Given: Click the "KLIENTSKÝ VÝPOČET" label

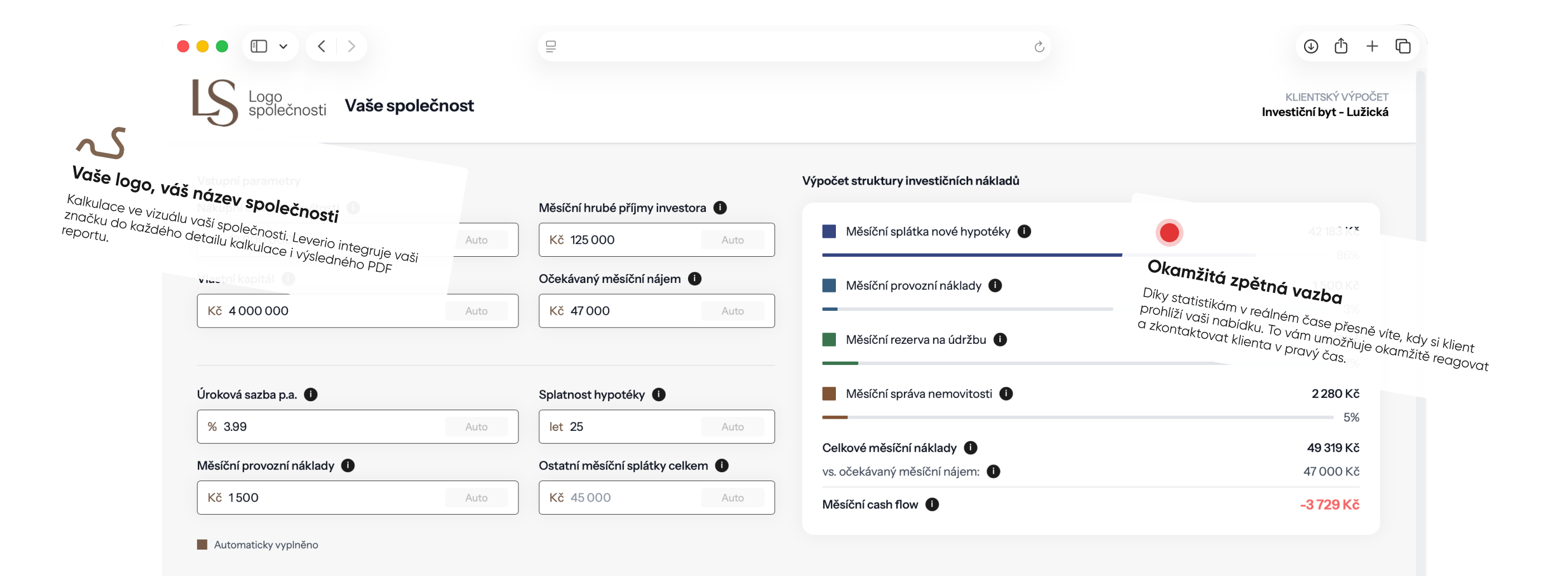Looking at the screenshot, I should [x=1336, y=98].
